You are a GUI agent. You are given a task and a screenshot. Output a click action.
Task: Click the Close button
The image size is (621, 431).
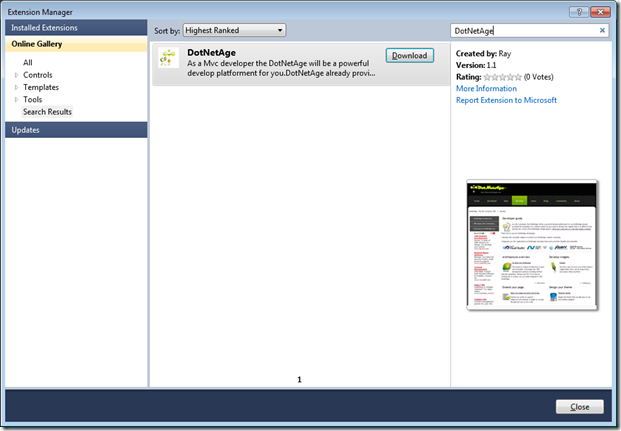click(x=579, y=407)
